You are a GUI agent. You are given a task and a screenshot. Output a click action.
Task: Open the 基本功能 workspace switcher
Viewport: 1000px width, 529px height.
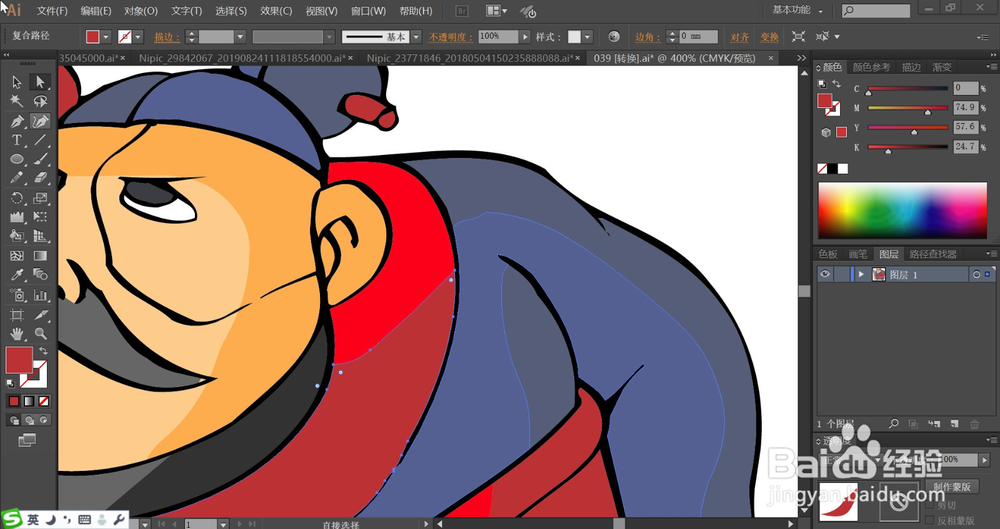pos(797,10)
